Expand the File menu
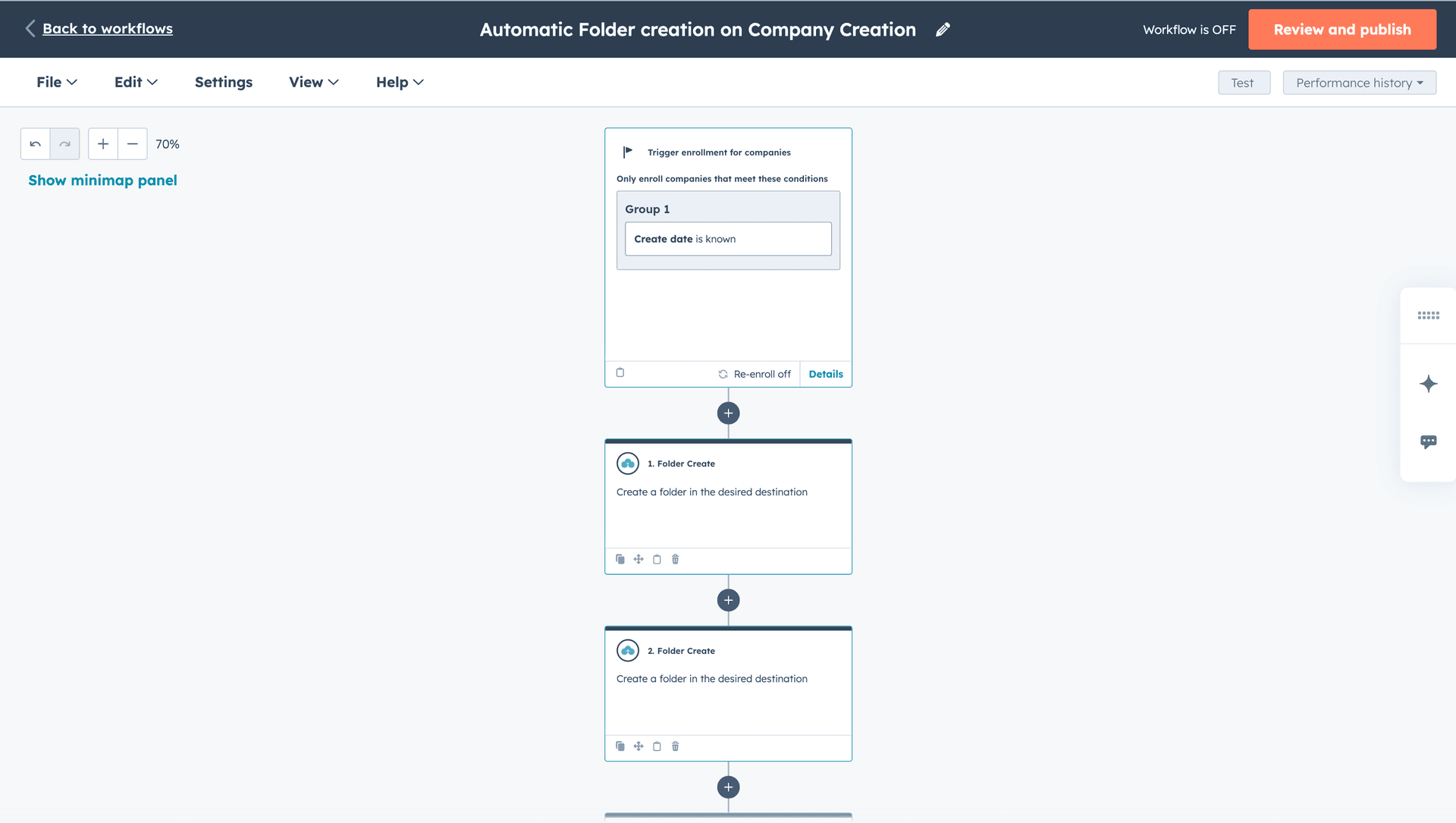The width and height of the screenshot is (1456, 823). click(x=56, y=82)
